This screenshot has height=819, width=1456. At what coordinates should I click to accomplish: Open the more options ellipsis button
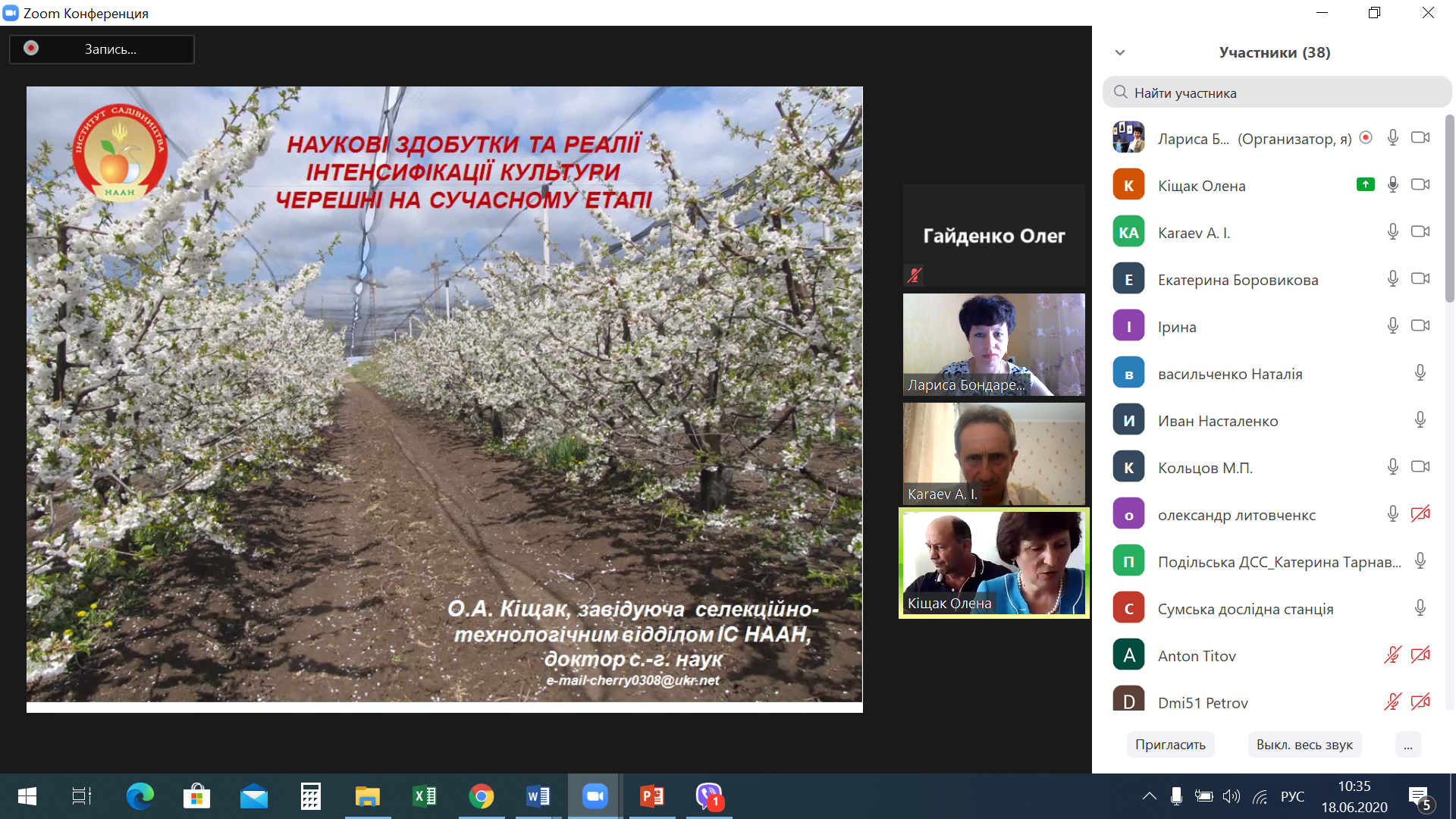coord(1407,745)
